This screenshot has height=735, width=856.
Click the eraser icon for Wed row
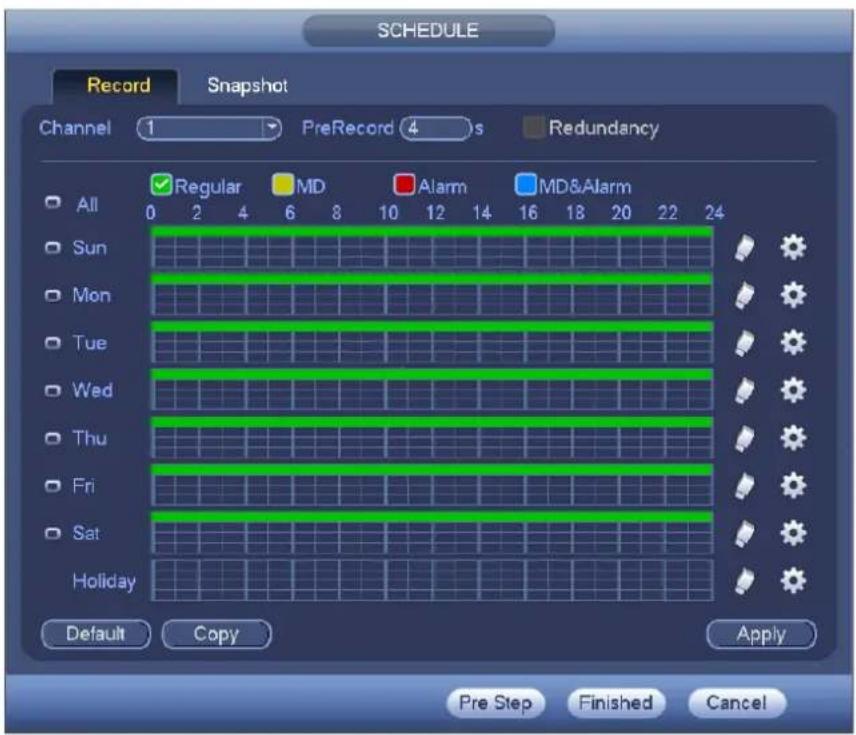(x=745, y=391)
